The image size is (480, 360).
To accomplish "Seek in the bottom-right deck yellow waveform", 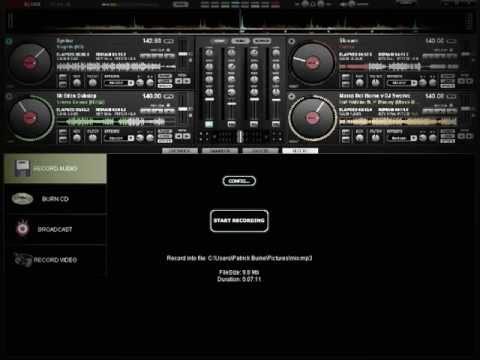I will (399, 122).
